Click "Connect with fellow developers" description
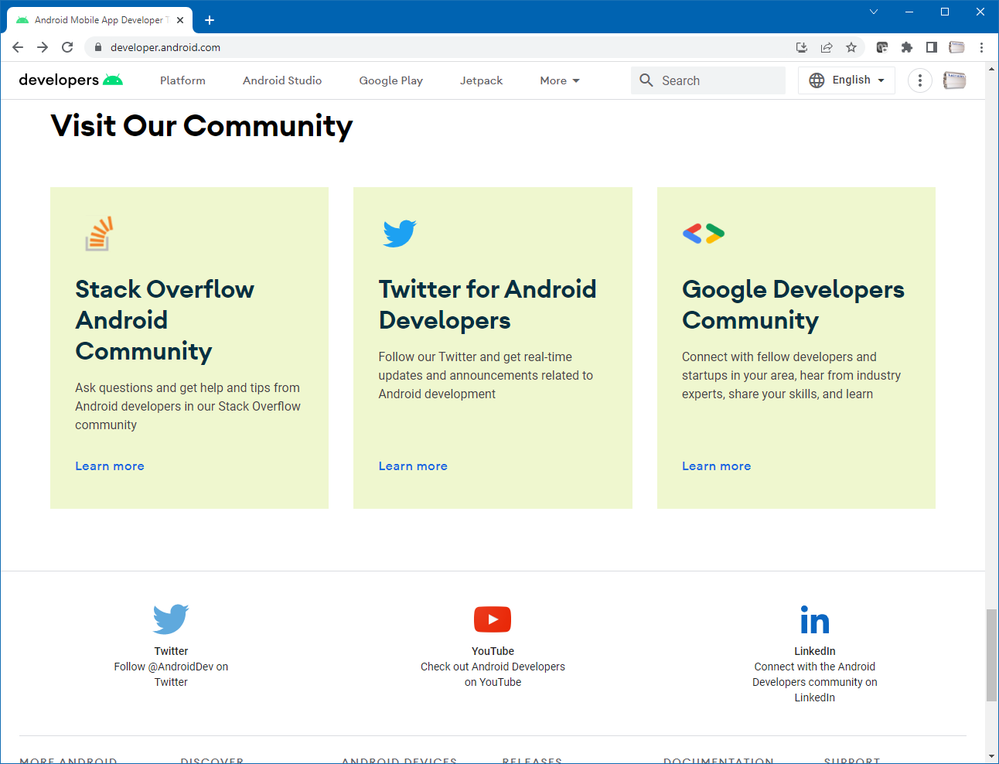This screenshot has width=999, height=764. (791, 375)
